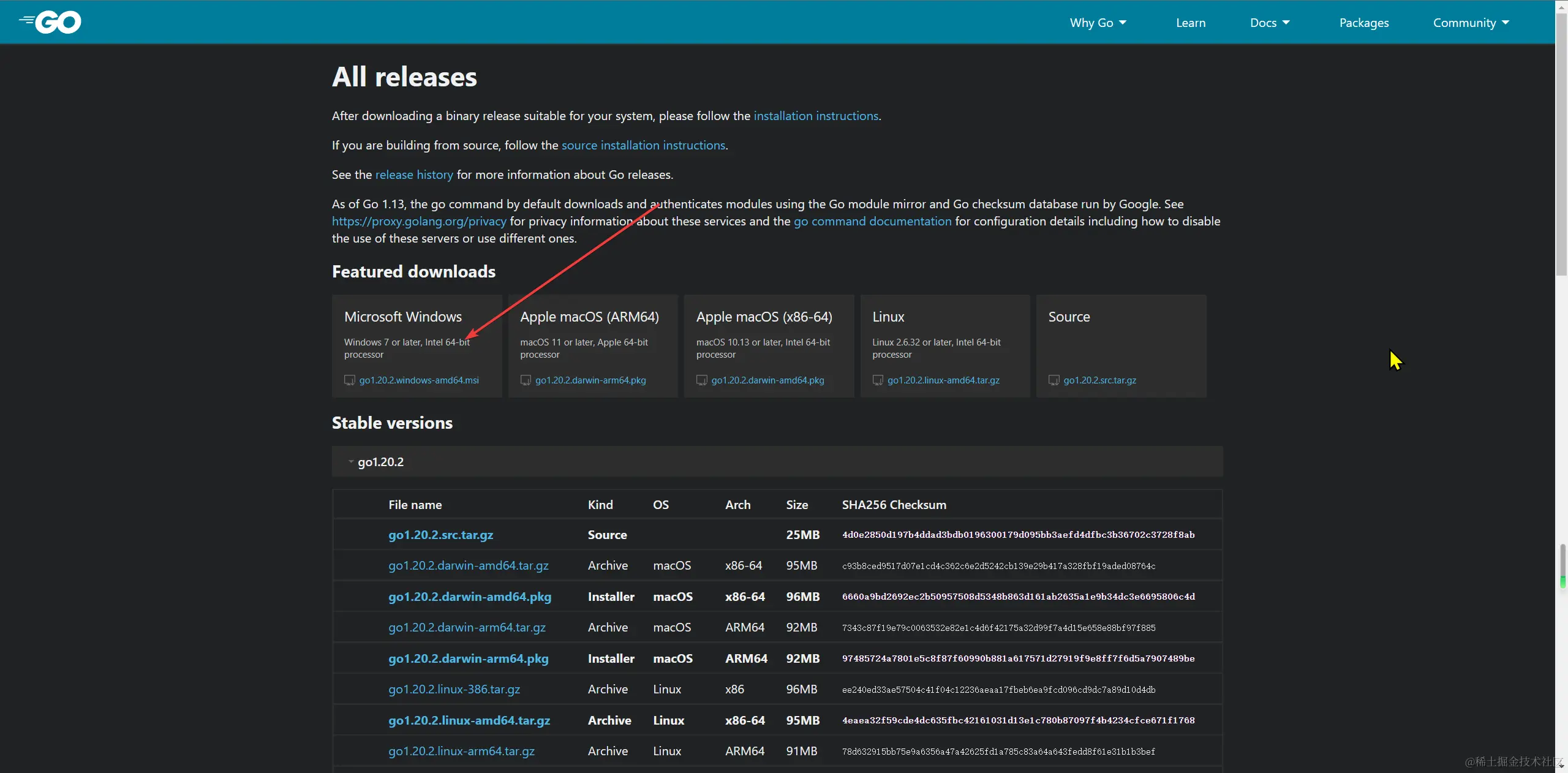
Task: Download go1.20.2.darwin-arm64.tar.gz archive from table
Action: 467,627
